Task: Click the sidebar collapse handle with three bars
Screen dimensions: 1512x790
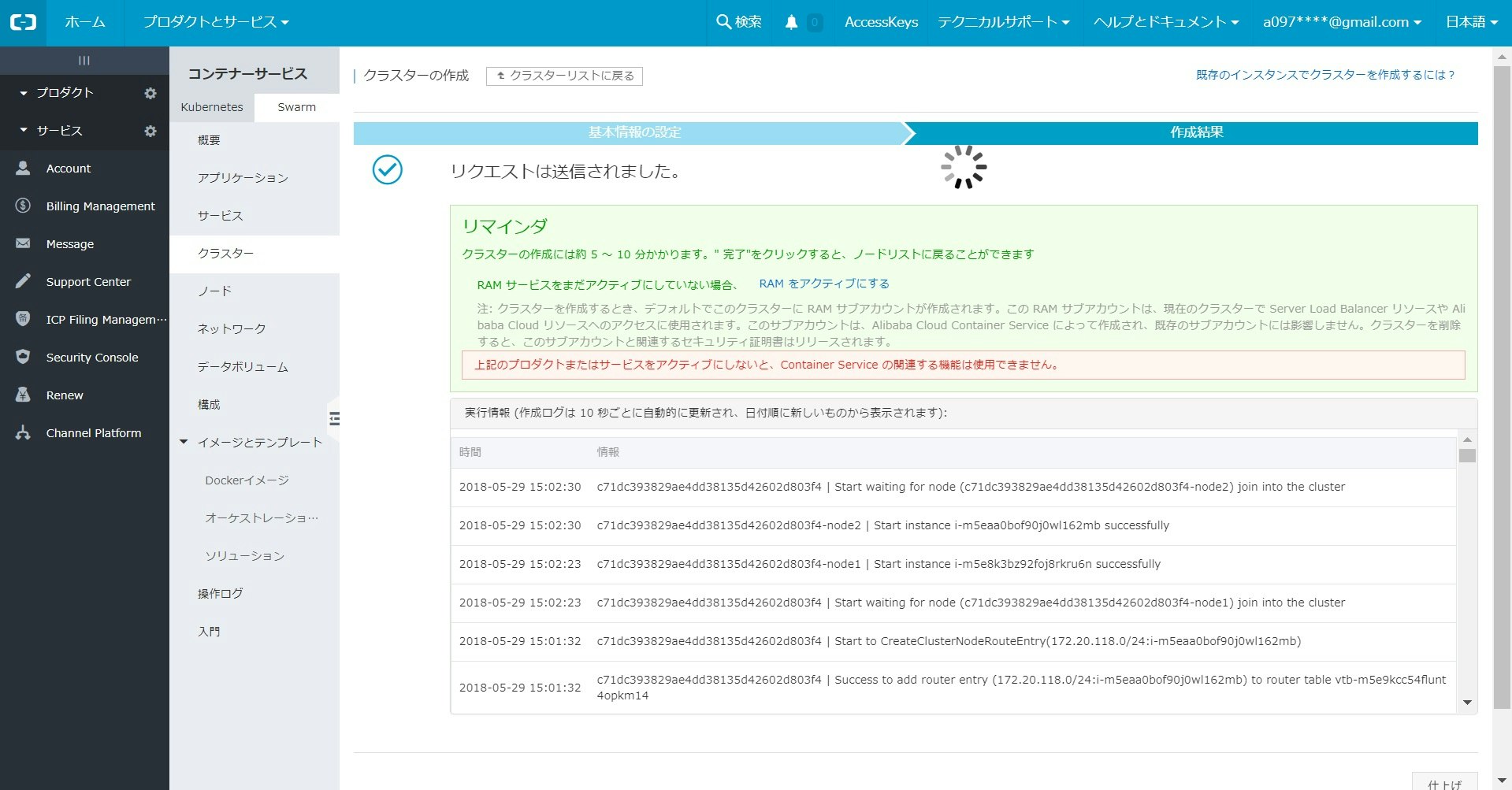Action: point(84,61)
